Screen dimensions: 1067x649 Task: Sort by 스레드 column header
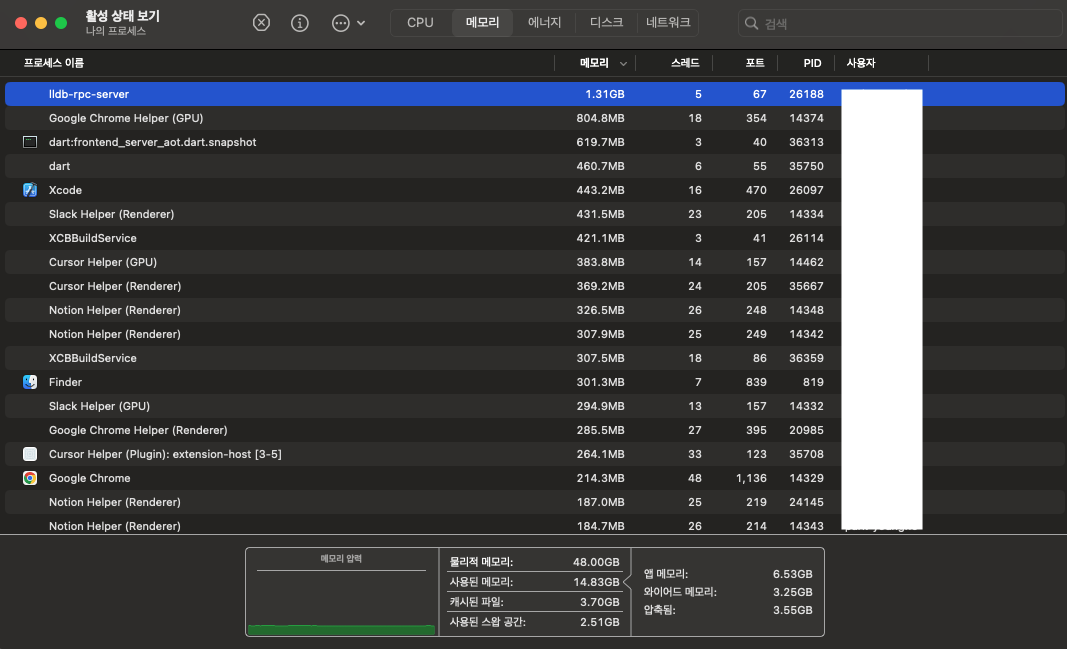[x=685, y=63]
